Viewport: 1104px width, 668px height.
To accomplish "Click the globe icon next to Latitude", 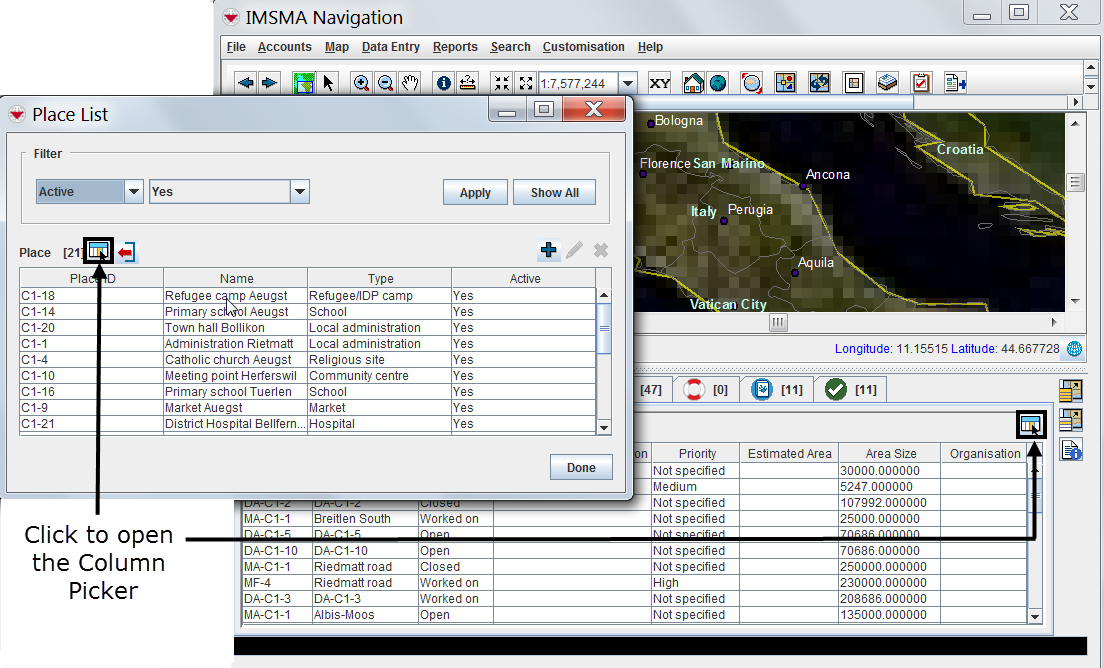I will (x=1074, y=349).
